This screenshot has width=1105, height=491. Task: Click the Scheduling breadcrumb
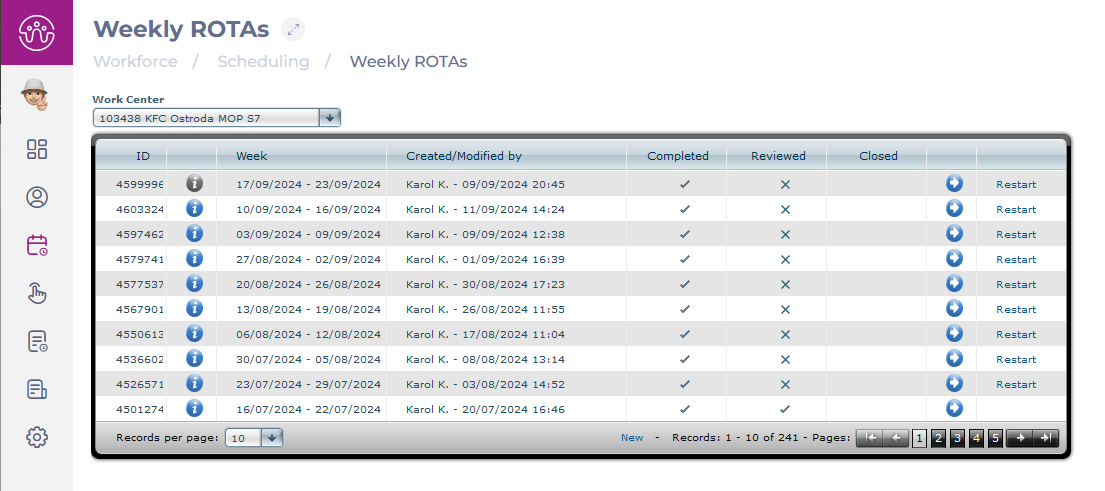coord(263,62)
